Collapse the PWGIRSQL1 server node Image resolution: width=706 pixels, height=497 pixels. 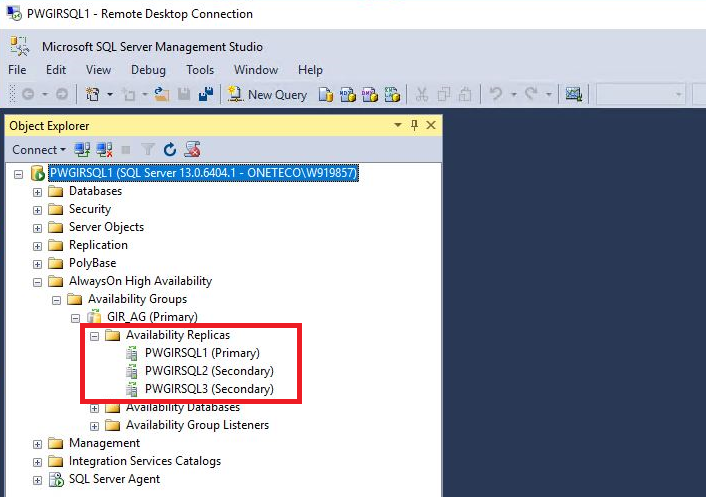tap(18, 174)
